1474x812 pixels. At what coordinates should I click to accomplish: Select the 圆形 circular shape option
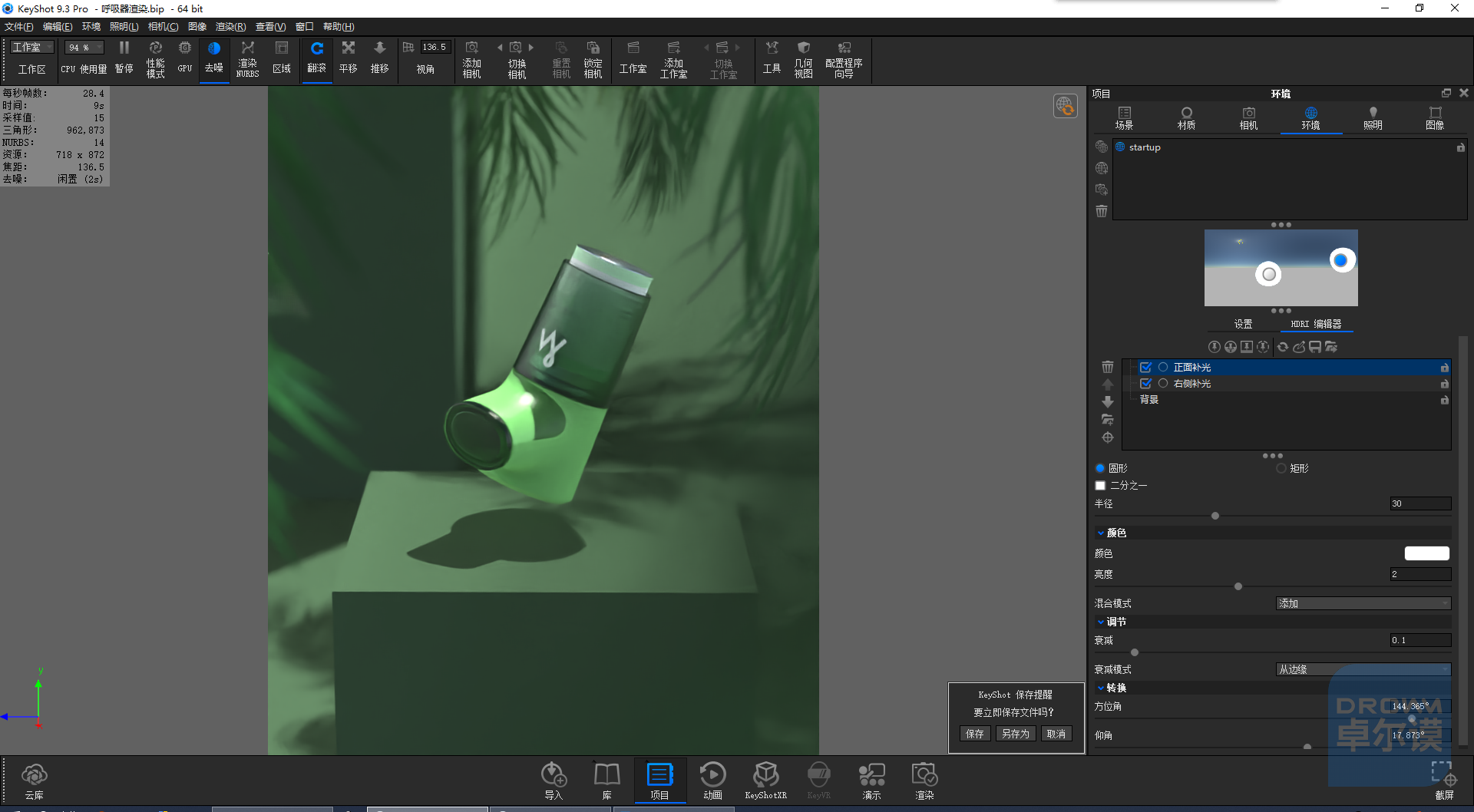1100,468
